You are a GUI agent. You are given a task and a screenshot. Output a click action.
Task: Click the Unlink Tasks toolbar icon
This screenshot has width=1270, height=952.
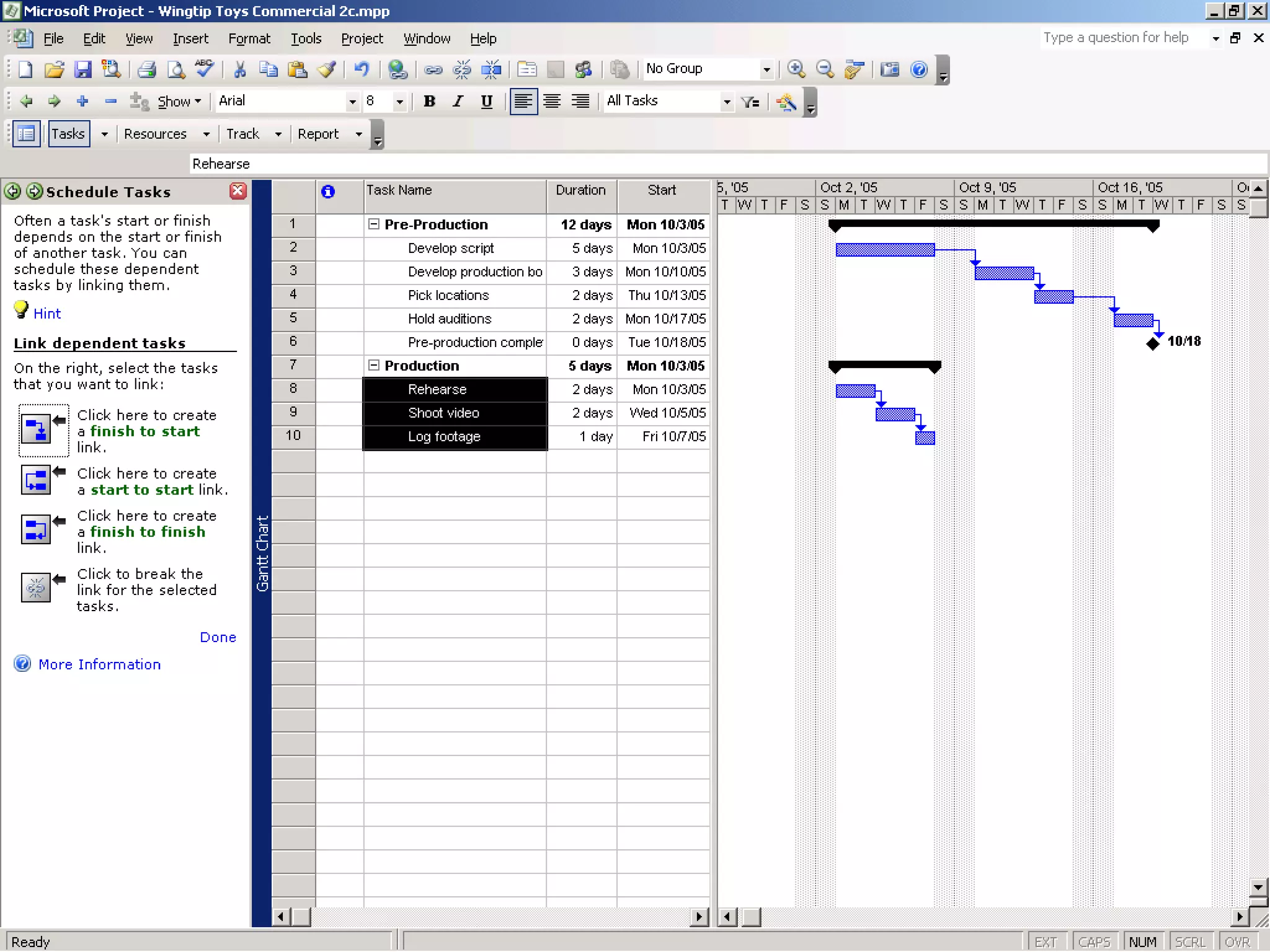(462, 69)
